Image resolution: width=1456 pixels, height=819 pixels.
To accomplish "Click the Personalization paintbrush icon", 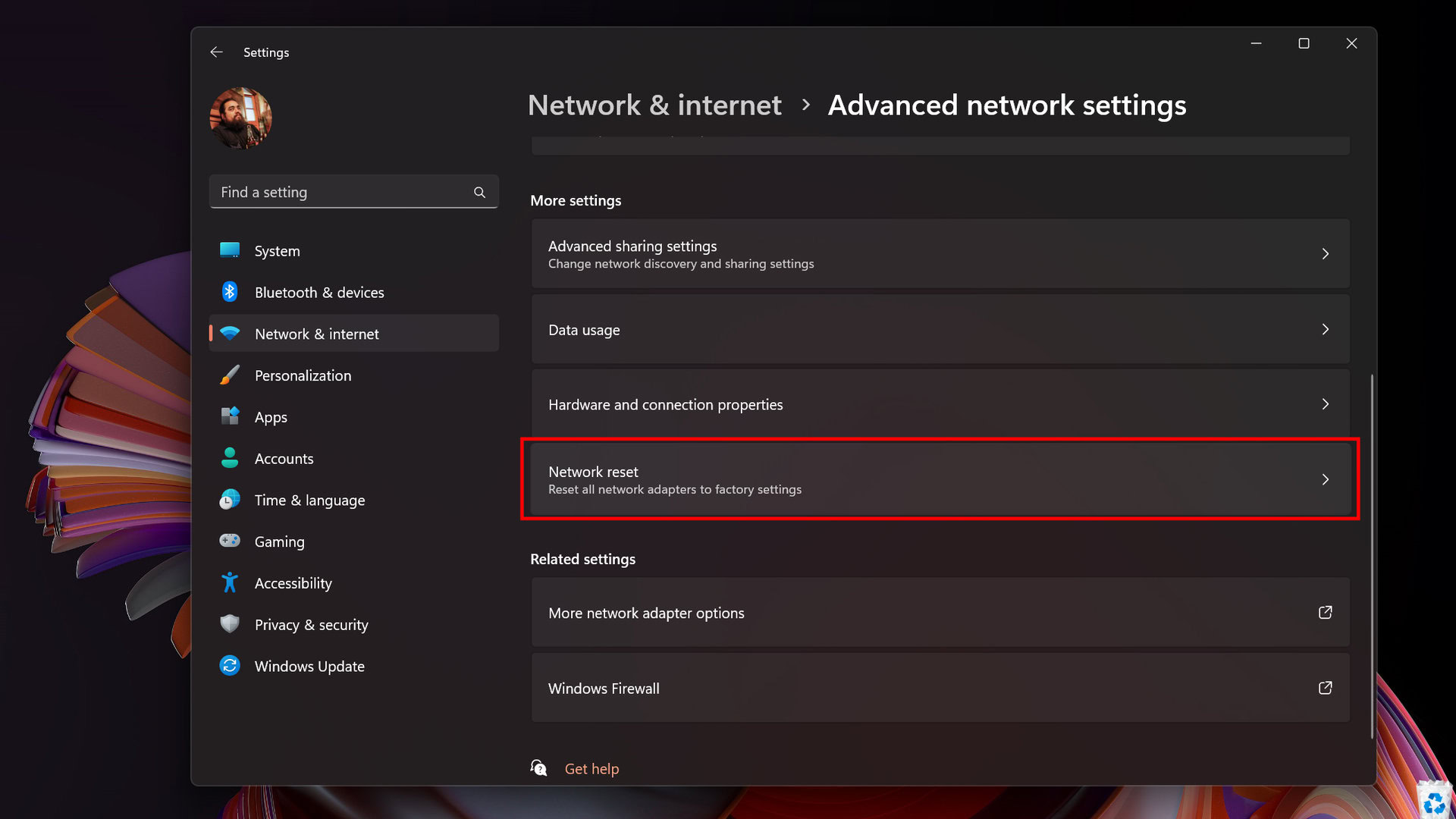I will (230, 375).
